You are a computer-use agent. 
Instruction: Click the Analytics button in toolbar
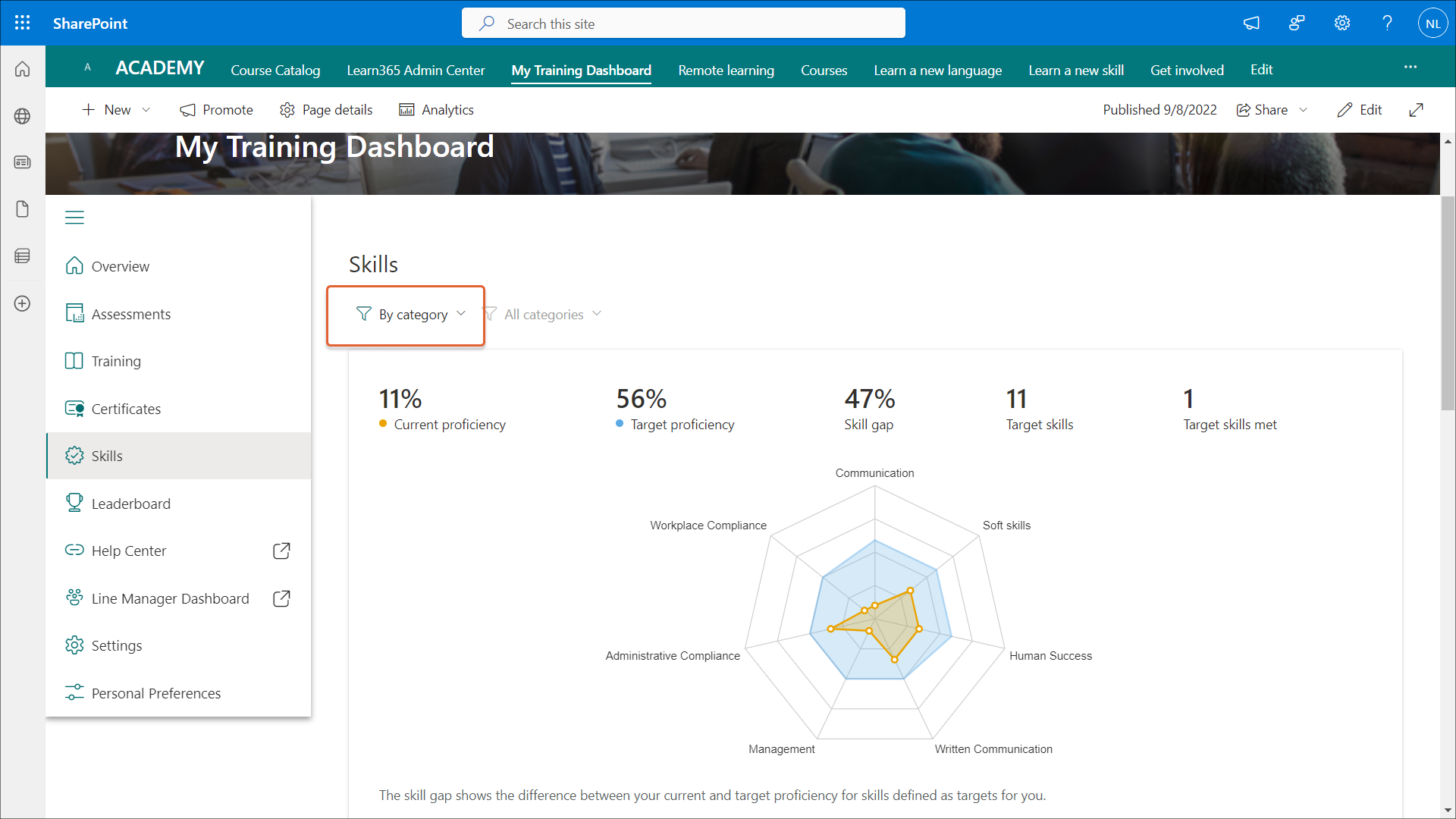[436, 110]
